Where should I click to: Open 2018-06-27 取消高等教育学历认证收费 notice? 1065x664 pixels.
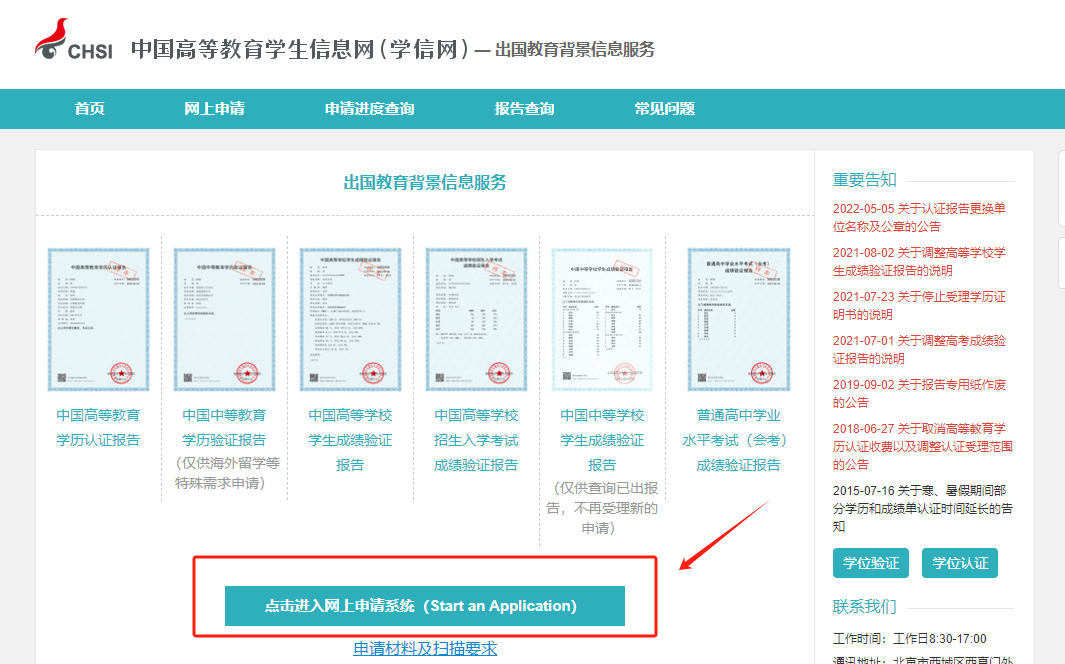[922, 447]
